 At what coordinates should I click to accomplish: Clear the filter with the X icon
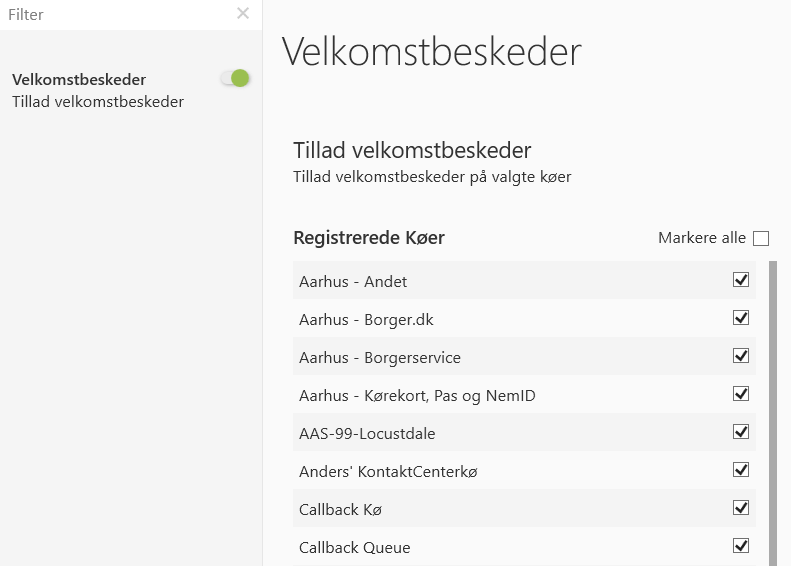coord(243,14)
